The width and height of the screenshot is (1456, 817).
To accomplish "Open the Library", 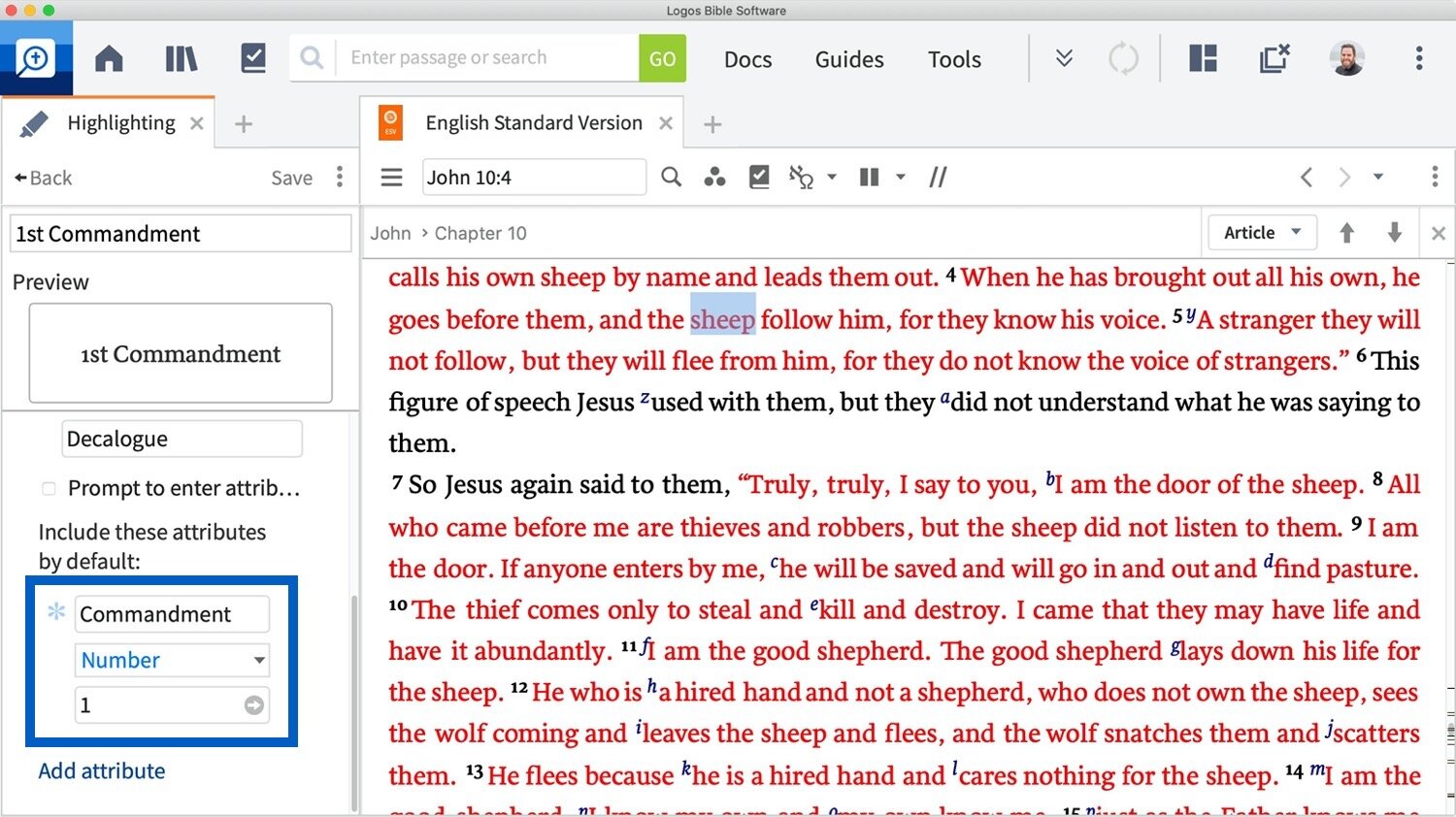I will (181, 58).
